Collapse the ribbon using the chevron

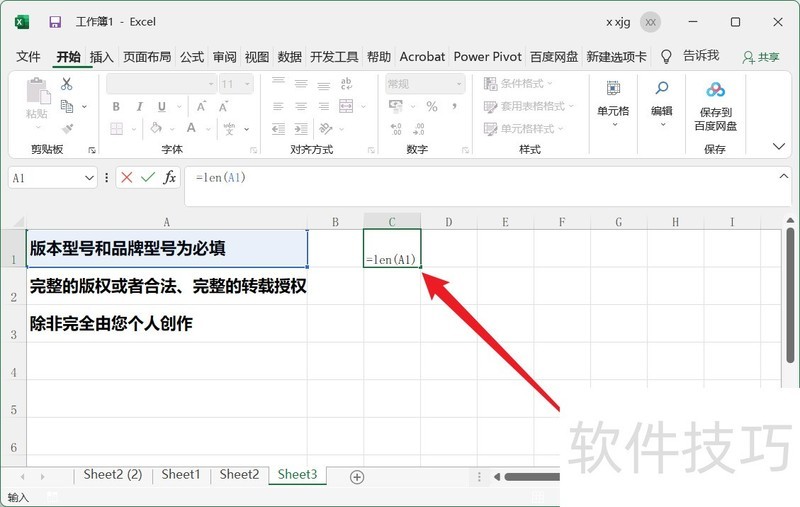[779, 146]
